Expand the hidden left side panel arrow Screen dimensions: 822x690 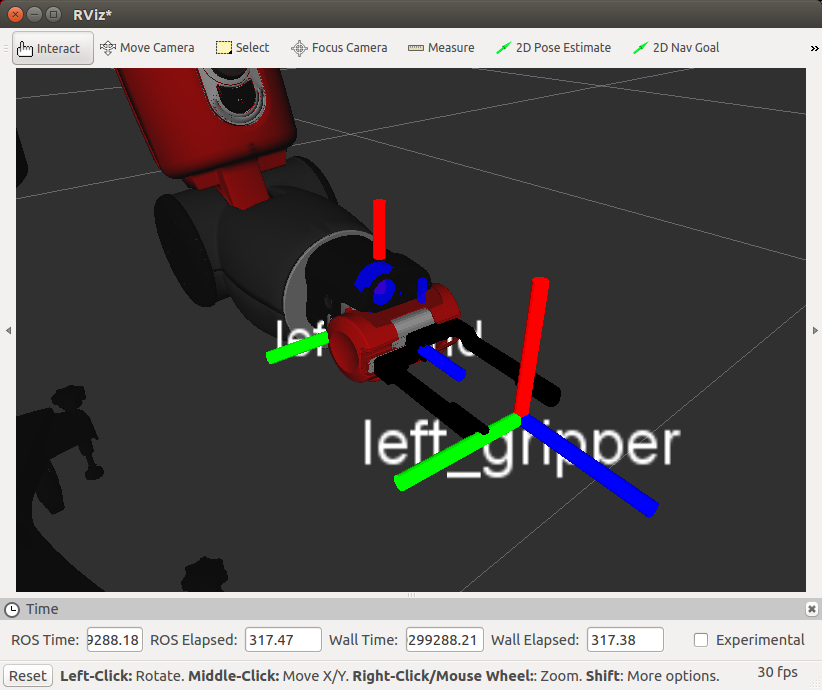(x=8, y=330)
